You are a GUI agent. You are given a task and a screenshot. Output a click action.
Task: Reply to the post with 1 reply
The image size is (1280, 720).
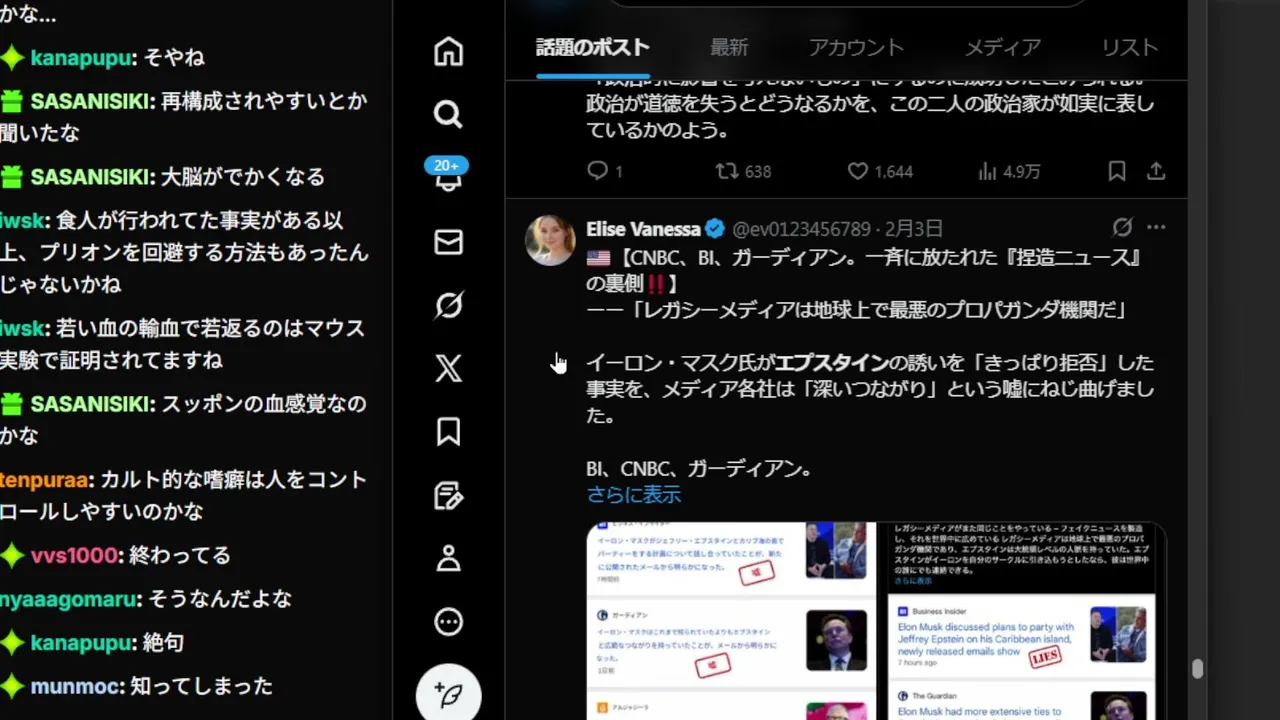click(604, 171)
